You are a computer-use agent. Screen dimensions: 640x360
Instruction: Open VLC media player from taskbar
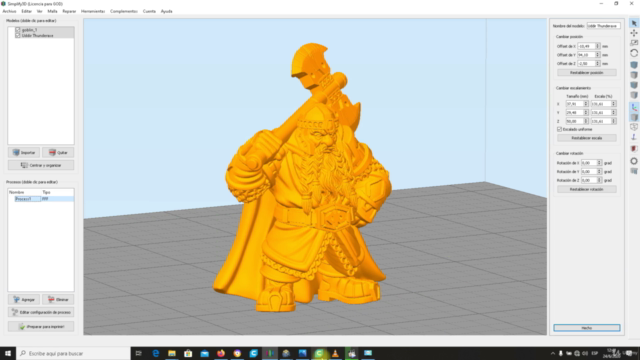335,353
